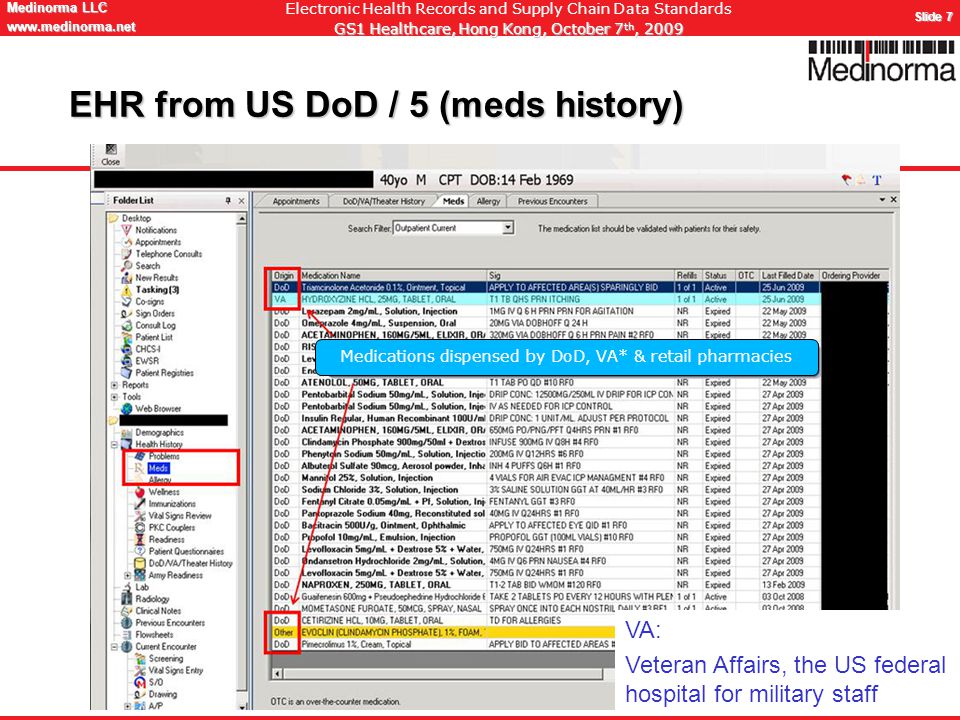Image resolution: width=960 pixels, height=720 pixels.
Task: Click the EWSR icon
Action: coord(127,361)
